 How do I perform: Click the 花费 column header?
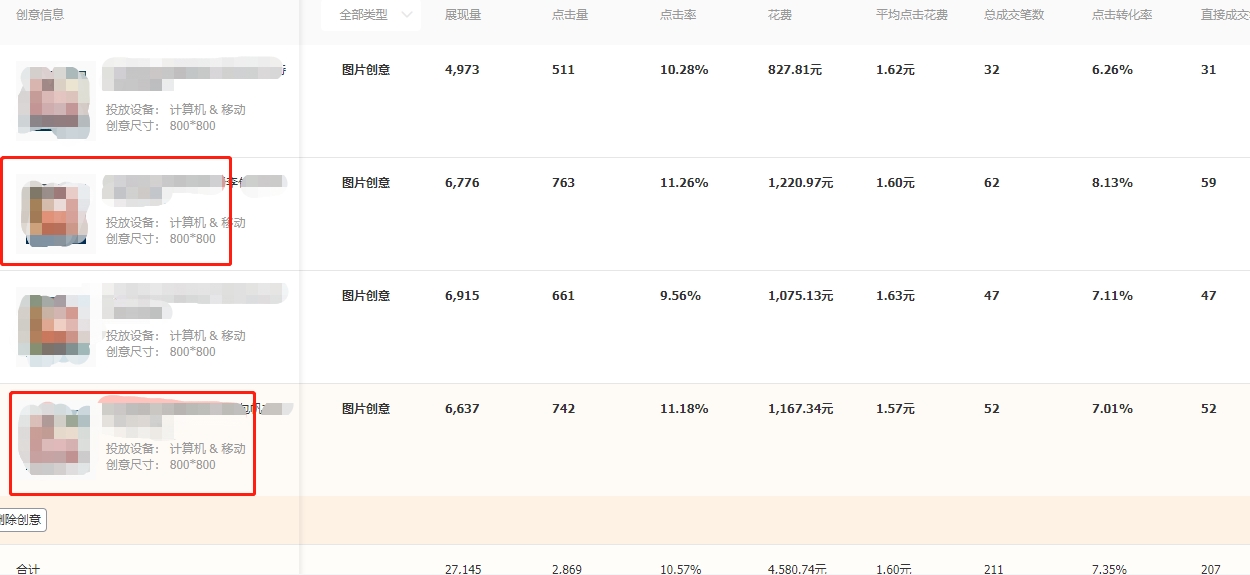point(780,15)
